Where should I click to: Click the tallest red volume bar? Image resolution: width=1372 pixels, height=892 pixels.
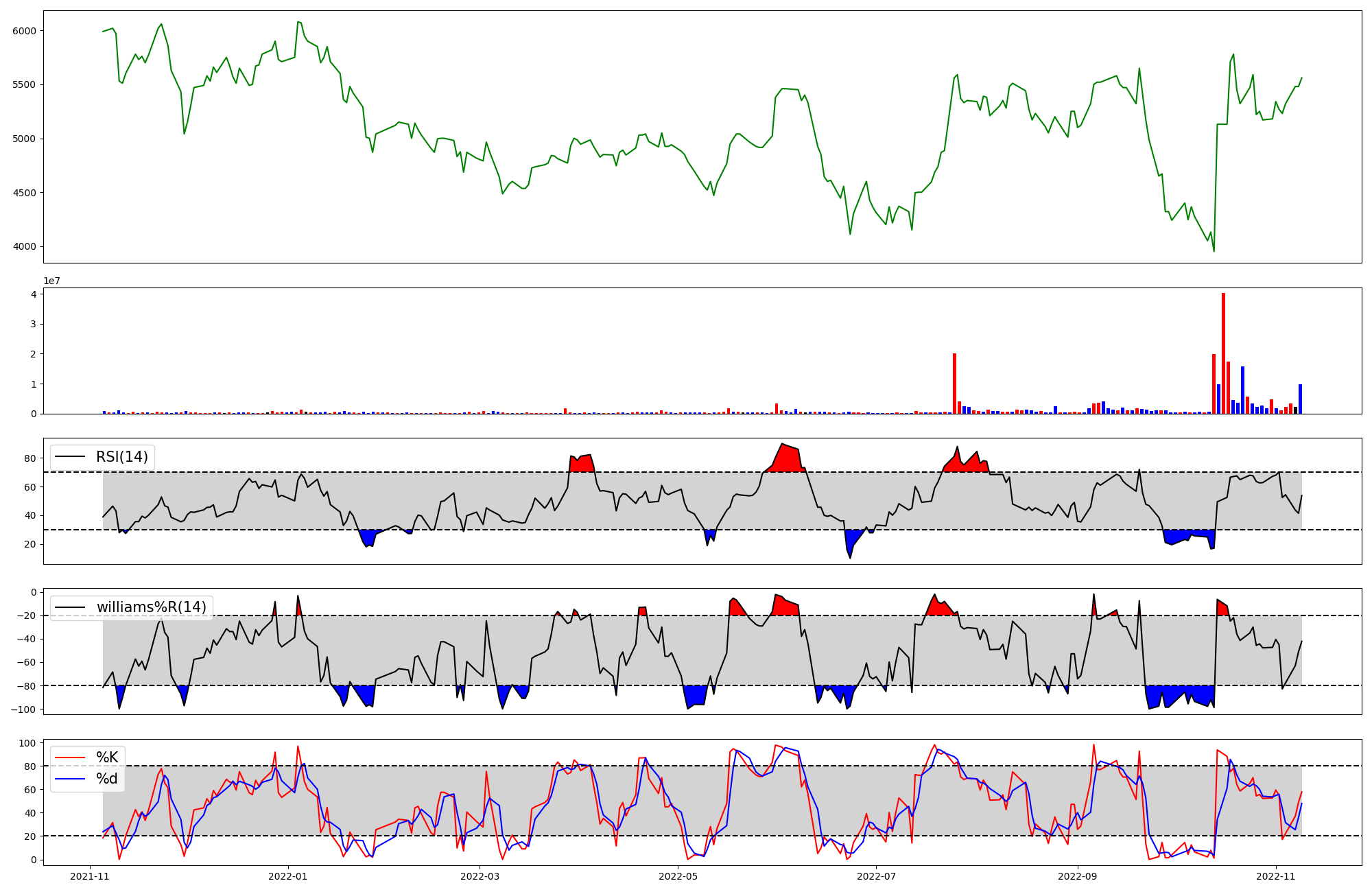coord(1223,353)
